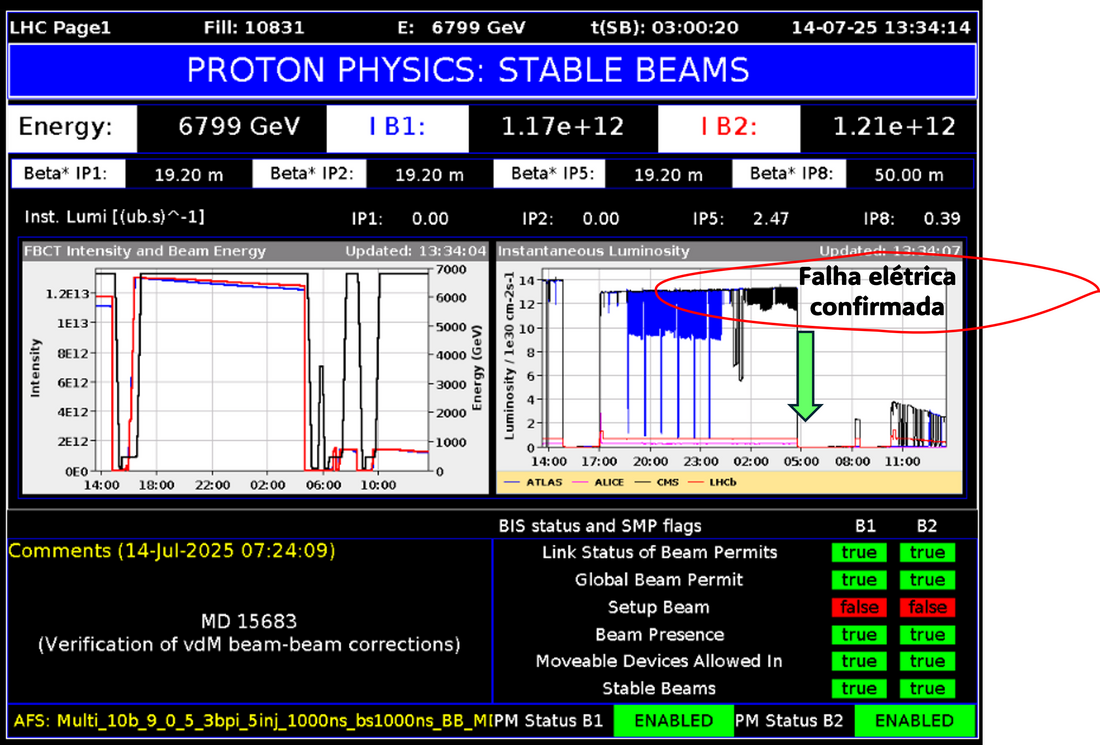The image size is (1100, 745).
Task: Click the red Setup Beam B1 false indicator
Action: (x=859, y=607)
